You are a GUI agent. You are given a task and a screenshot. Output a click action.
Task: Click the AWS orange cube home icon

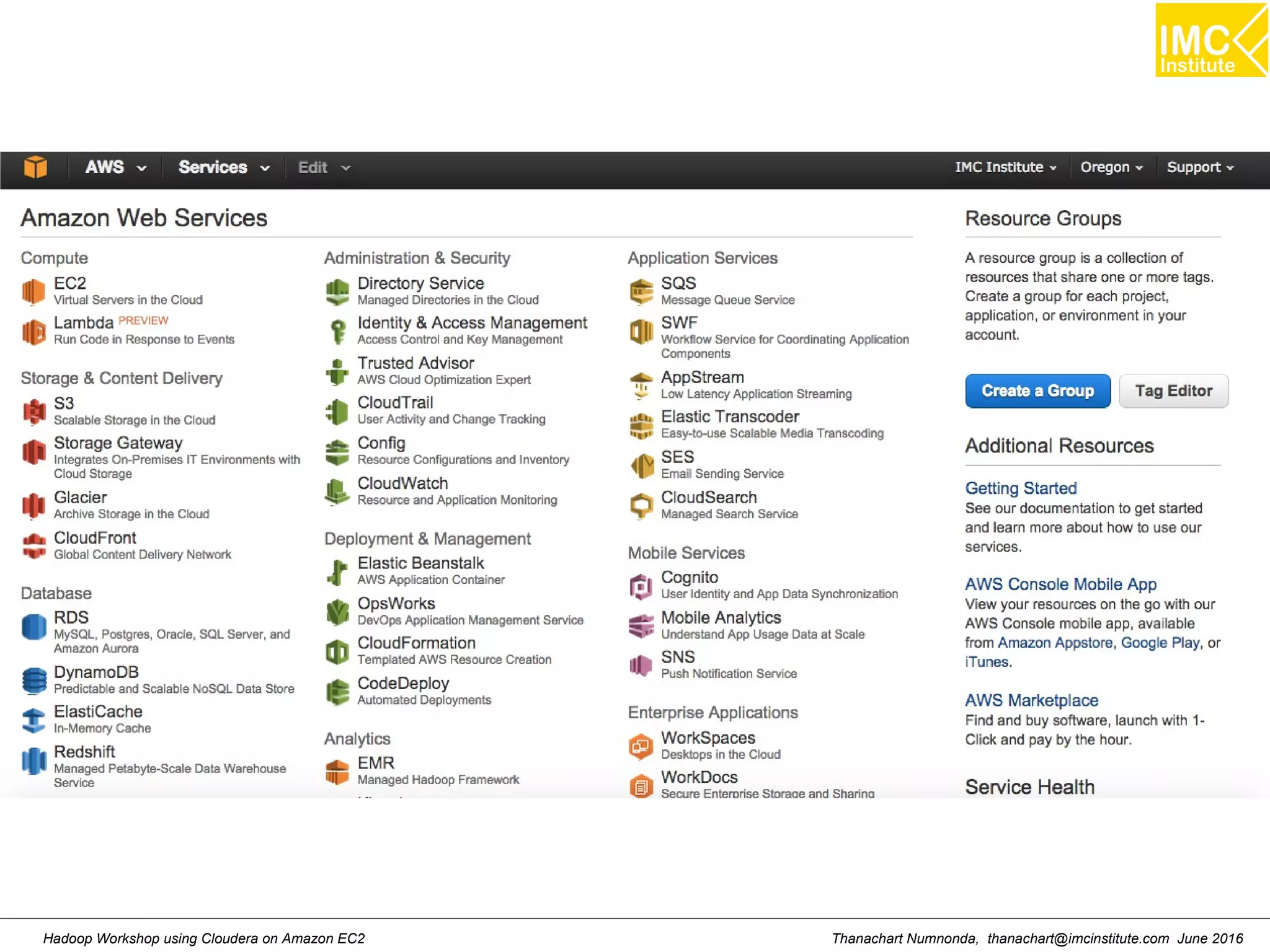(x=35, y=167)
